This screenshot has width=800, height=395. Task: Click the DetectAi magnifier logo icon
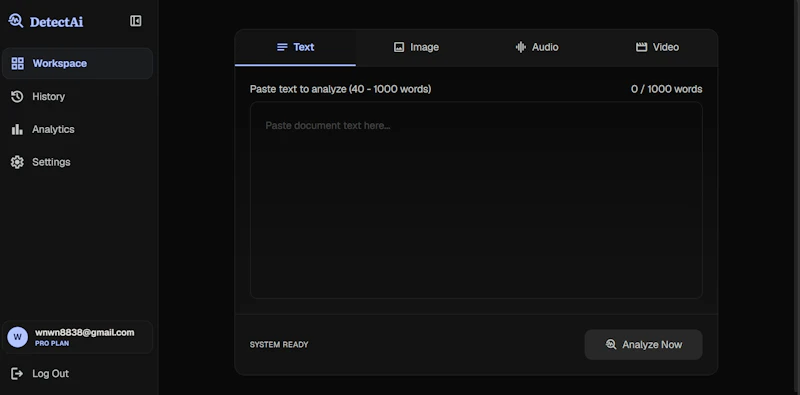click(16, 21)
